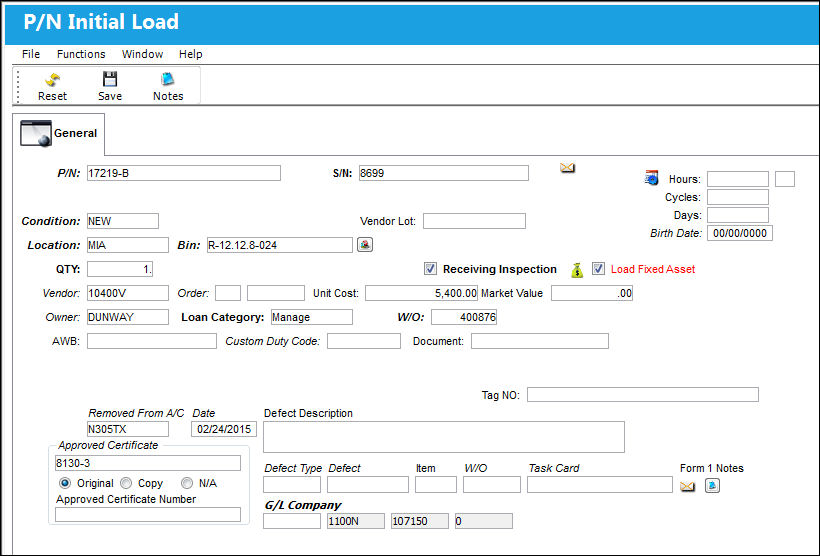Click the G/L field showing 107150
This screenshot has width=820, height=556.
(419, 521)
